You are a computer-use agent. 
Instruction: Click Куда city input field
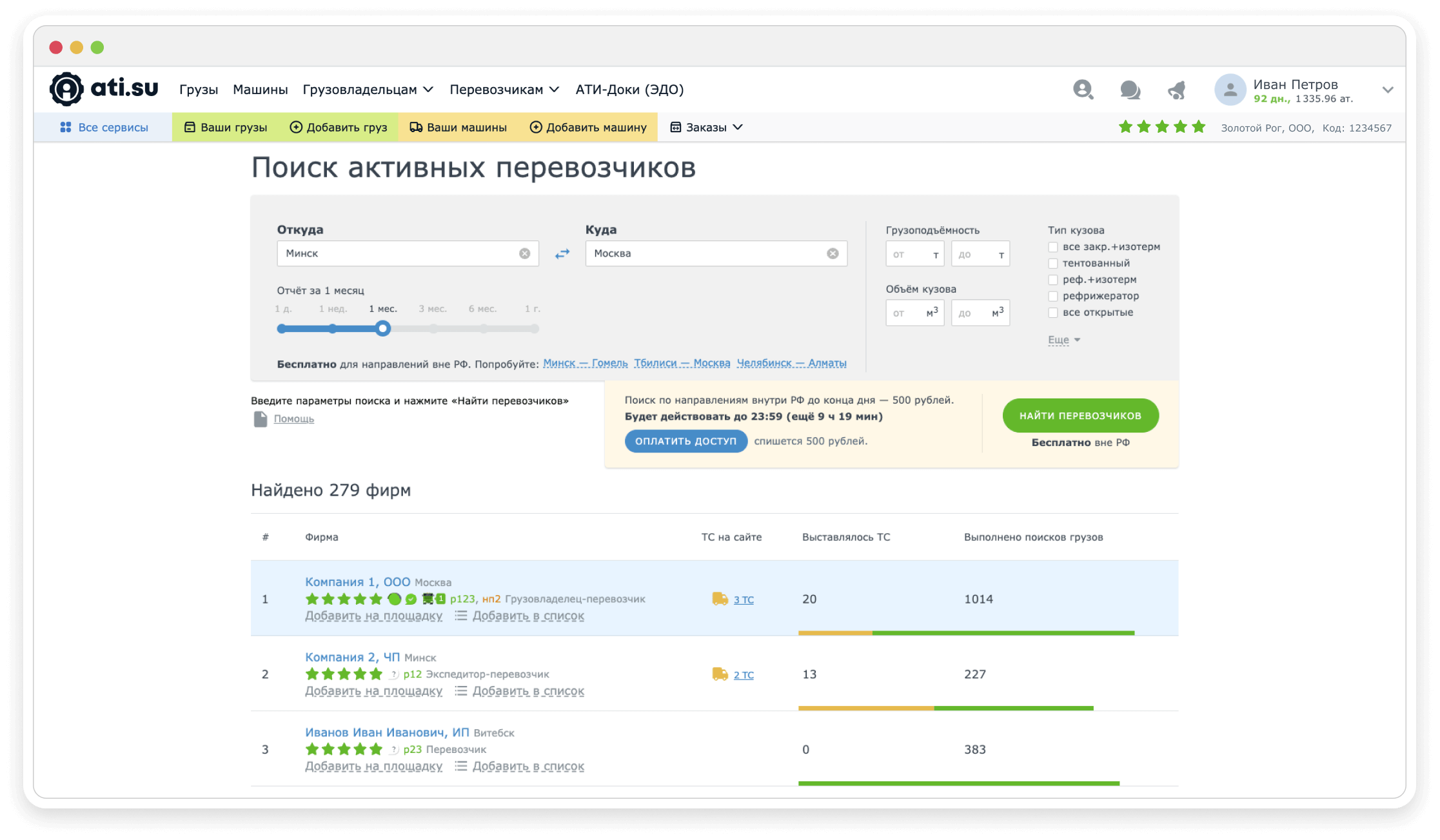(x=716, y=253)
